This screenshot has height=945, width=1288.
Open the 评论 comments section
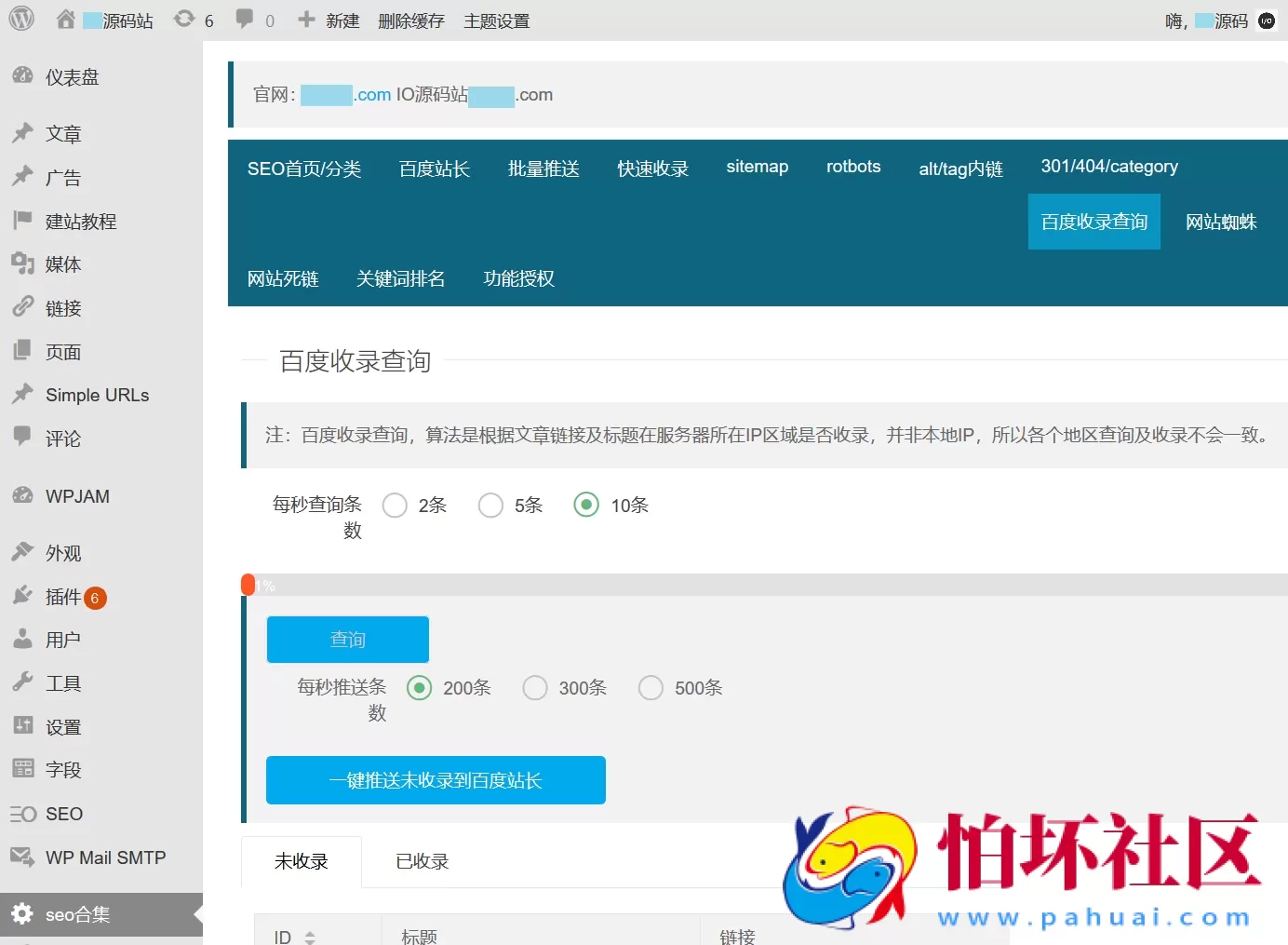coord(62,438)
